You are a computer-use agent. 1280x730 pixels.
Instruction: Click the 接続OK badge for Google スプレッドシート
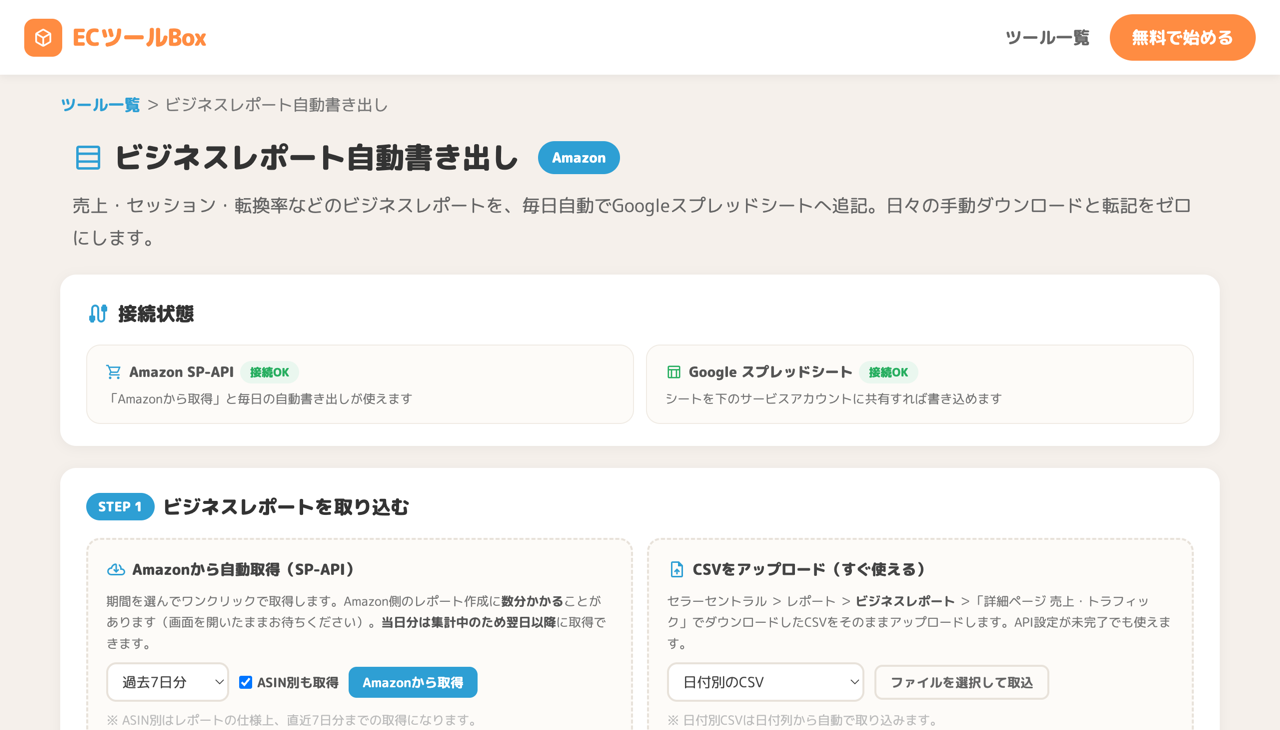click(x=888, y=372)
